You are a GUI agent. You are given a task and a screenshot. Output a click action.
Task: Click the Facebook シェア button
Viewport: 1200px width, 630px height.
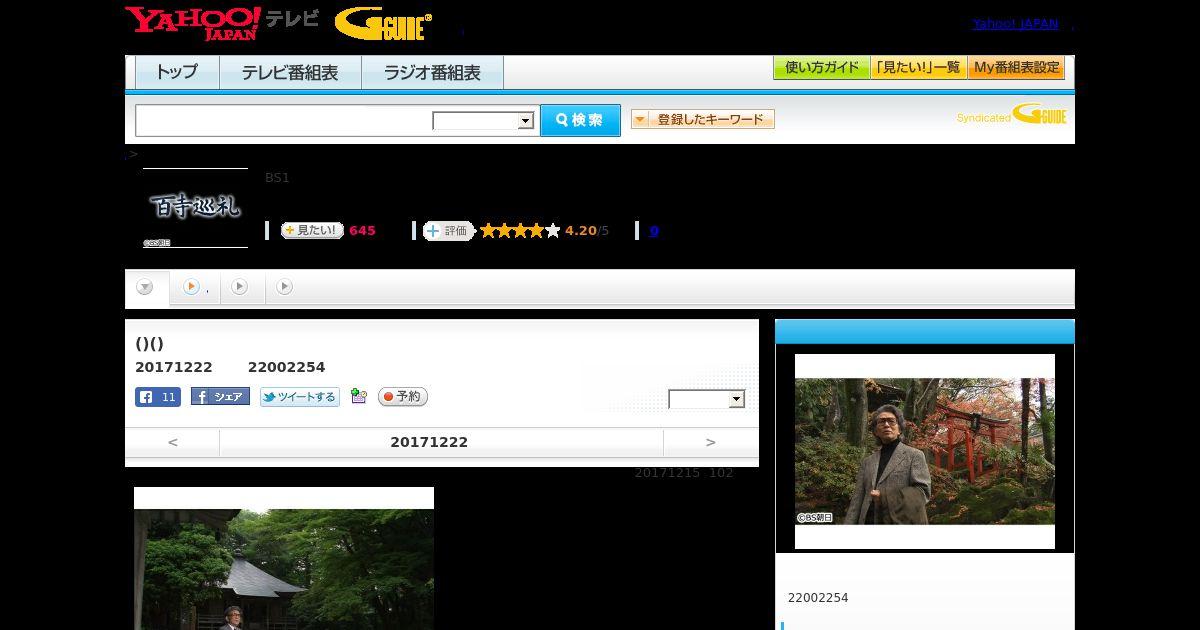click(220, 397)
